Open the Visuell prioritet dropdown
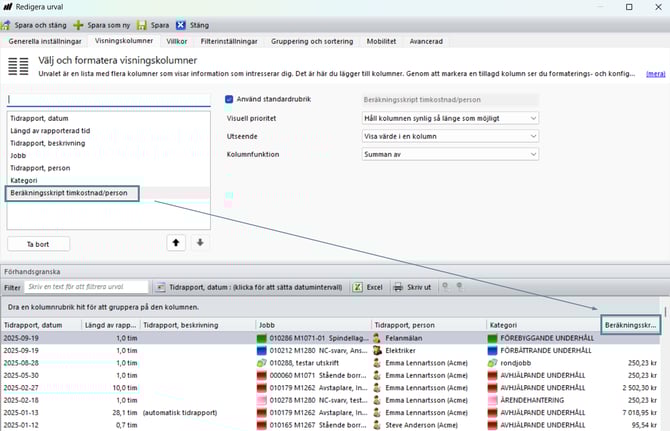The width and height of the screenshot is (670, 431). click(448, 118)
